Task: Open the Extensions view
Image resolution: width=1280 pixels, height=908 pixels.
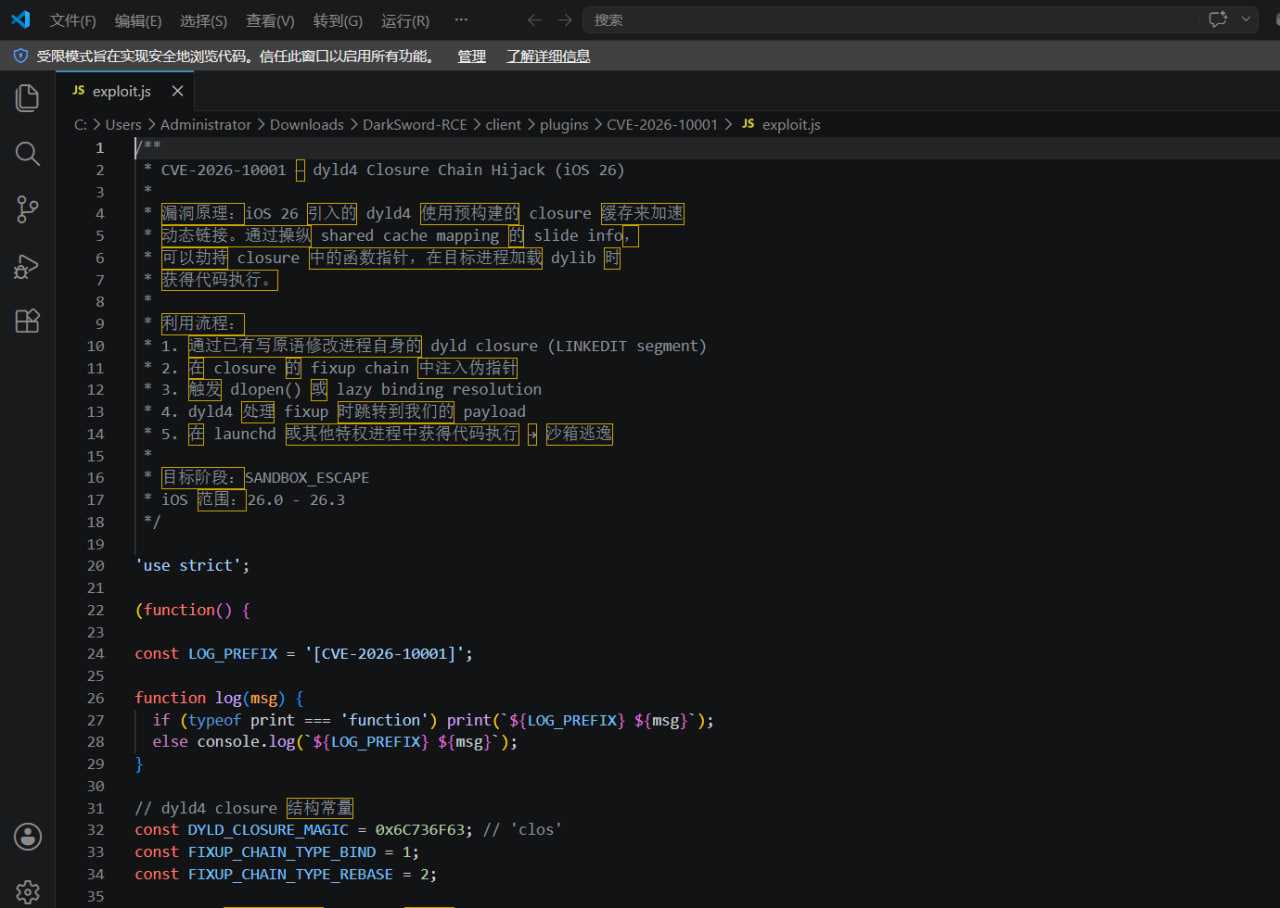Action: [x=27, y=321]
